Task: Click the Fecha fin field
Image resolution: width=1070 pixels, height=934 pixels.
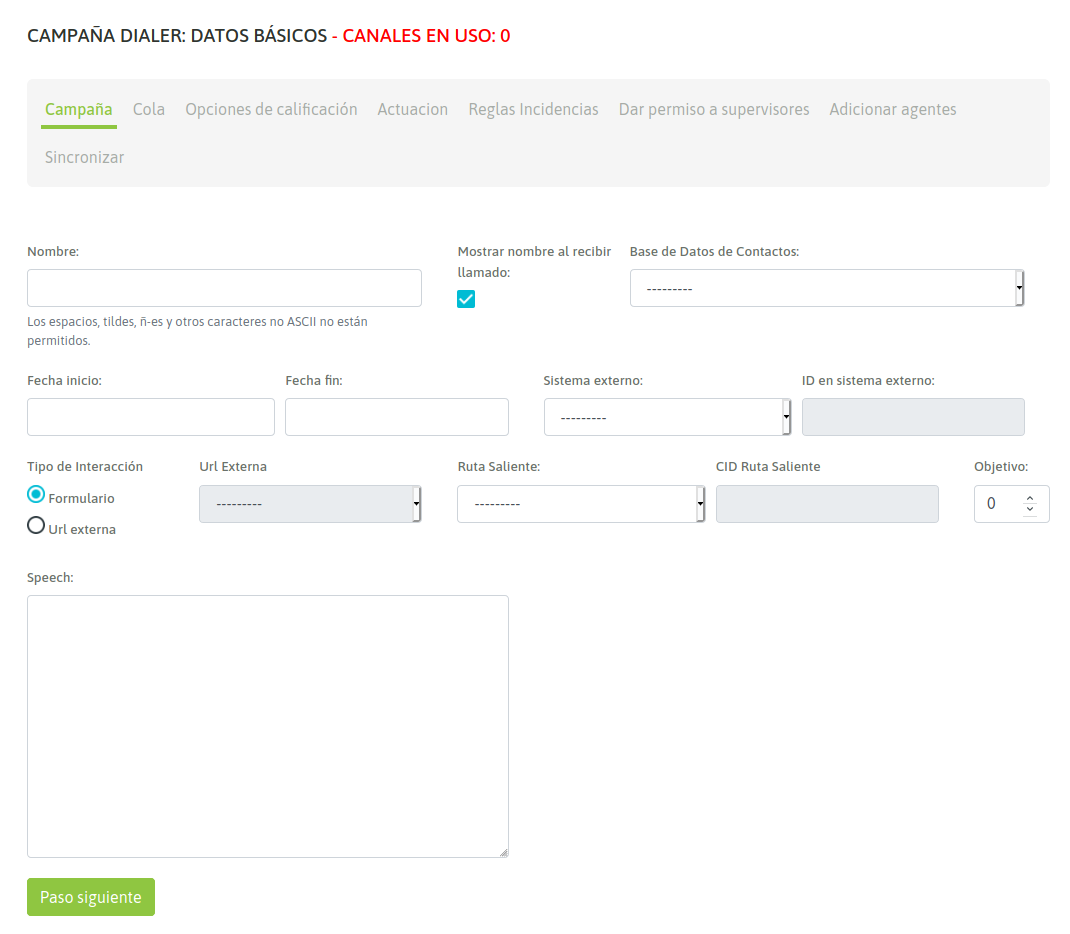Action: point(396,417)
